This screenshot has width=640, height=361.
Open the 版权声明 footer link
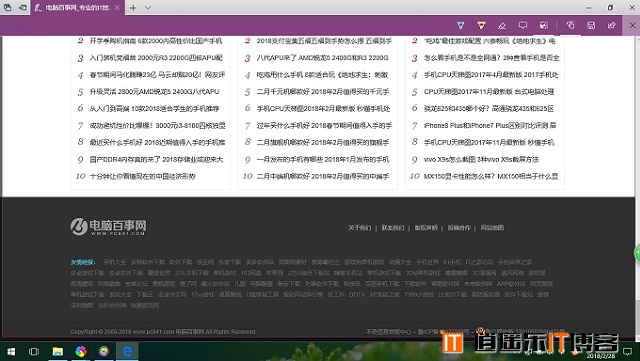pos(426,228)
